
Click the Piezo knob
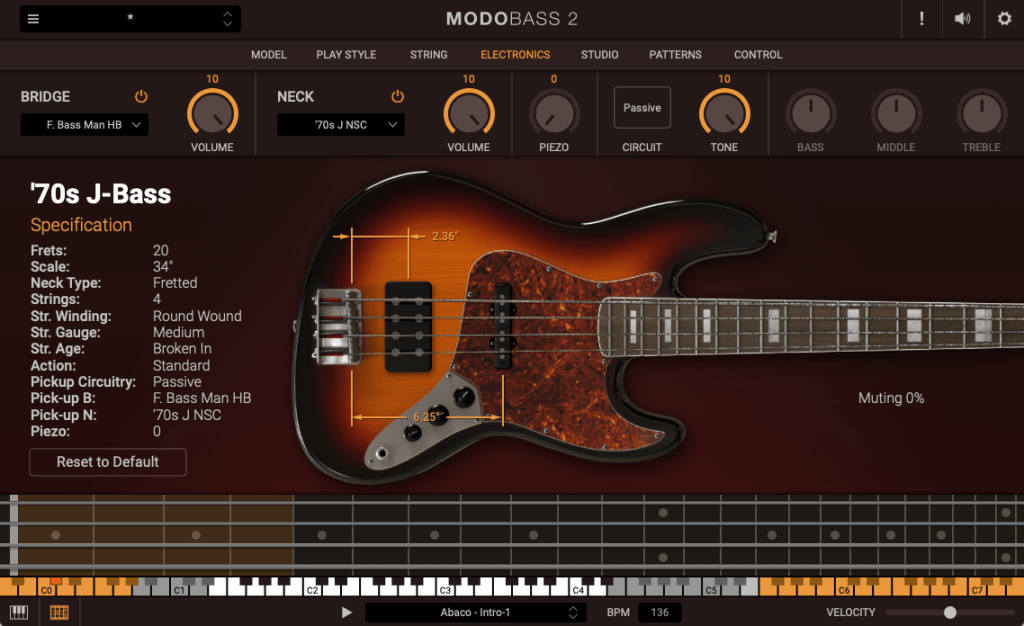coord(553,114)
